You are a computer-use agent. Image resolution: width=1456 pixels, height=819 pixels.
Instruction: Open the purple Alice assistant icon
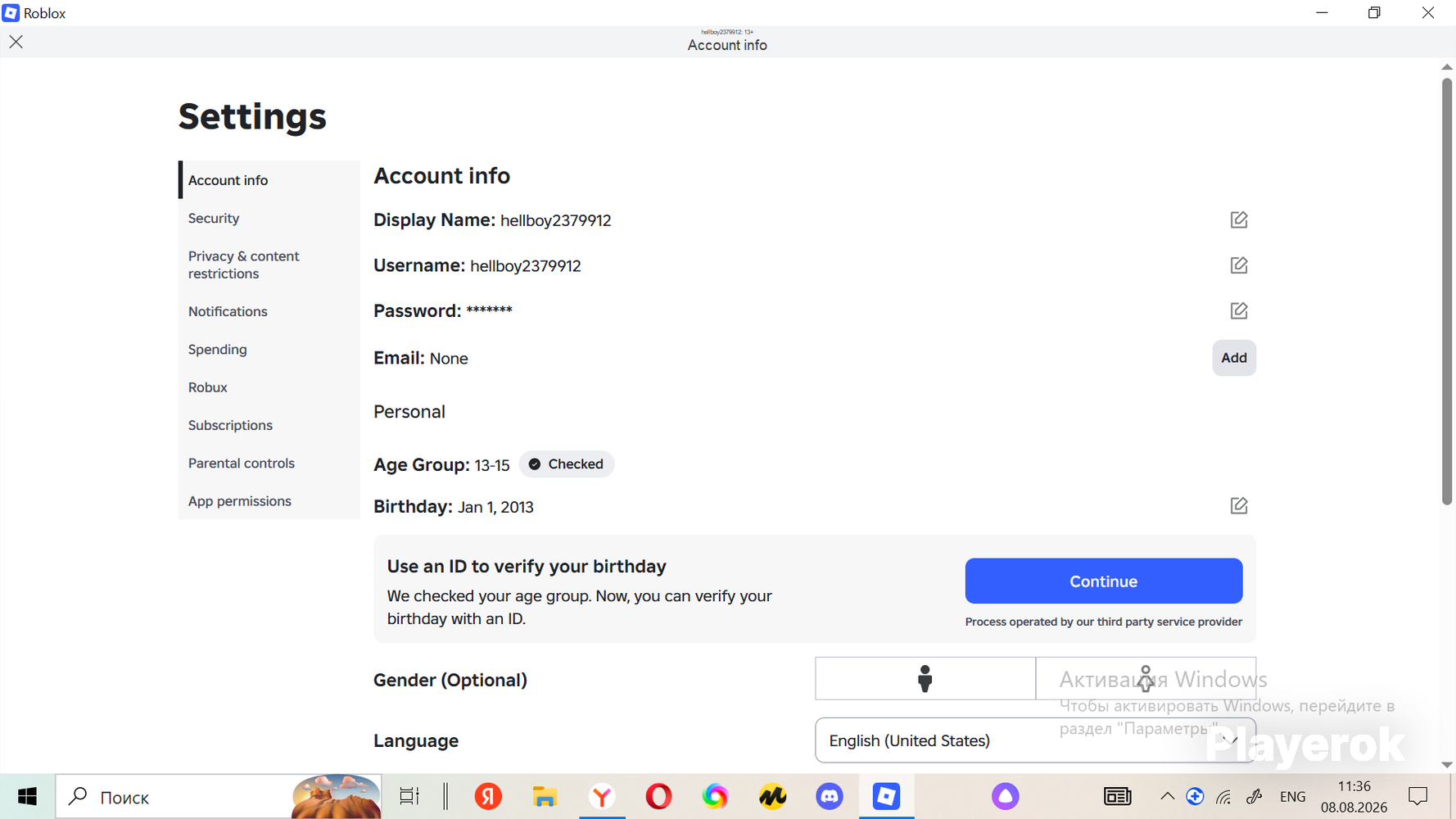[1005, 796]
